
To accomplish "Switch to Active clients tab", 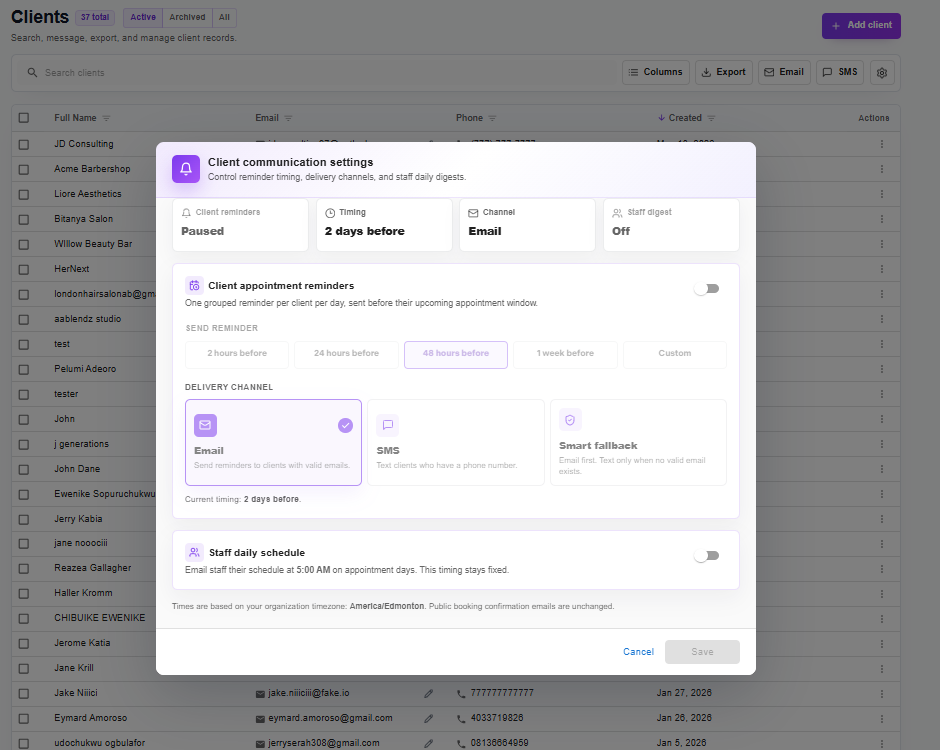I will [143, 17].
